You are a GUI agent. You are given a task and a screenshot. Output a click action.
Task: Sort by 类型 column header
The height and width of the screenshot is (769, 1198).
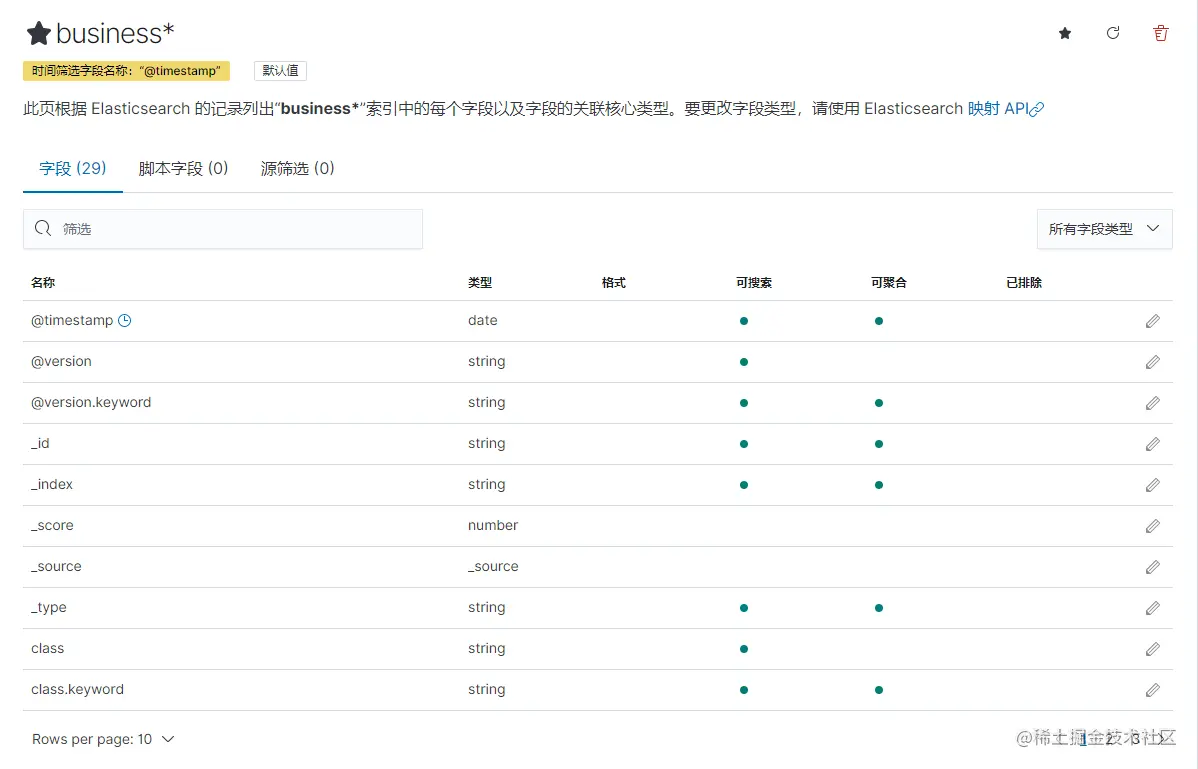click(x=480, y=283)
